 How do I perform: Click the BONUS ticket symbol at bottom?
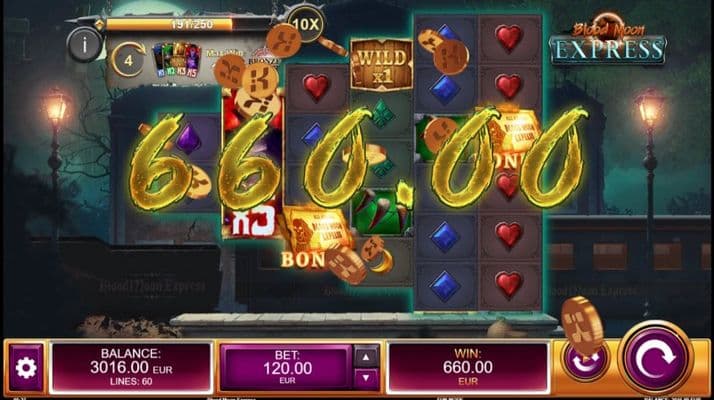tap(315, 239)
